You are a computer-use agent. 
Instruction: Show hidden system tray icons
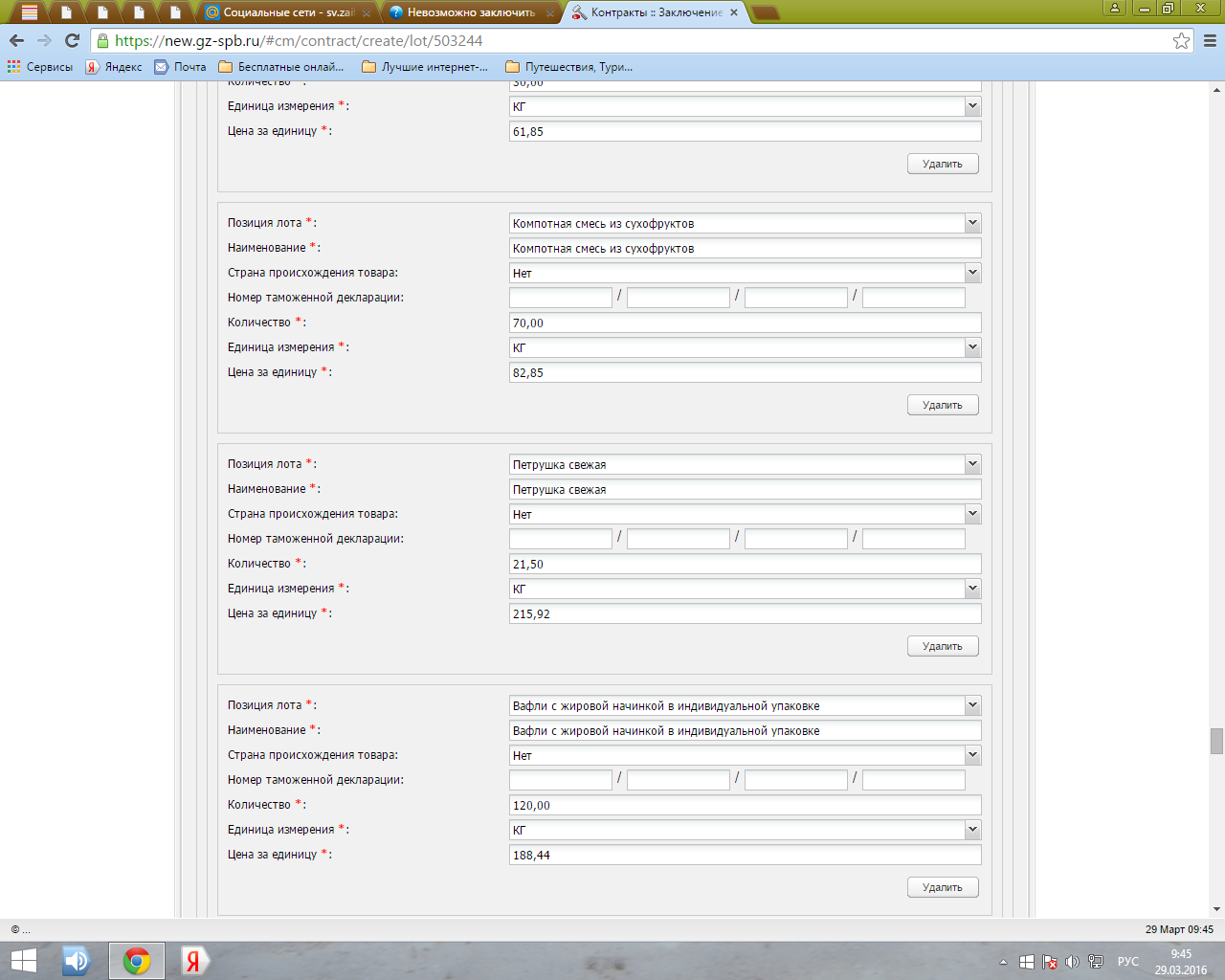[x=1003, y=962]
